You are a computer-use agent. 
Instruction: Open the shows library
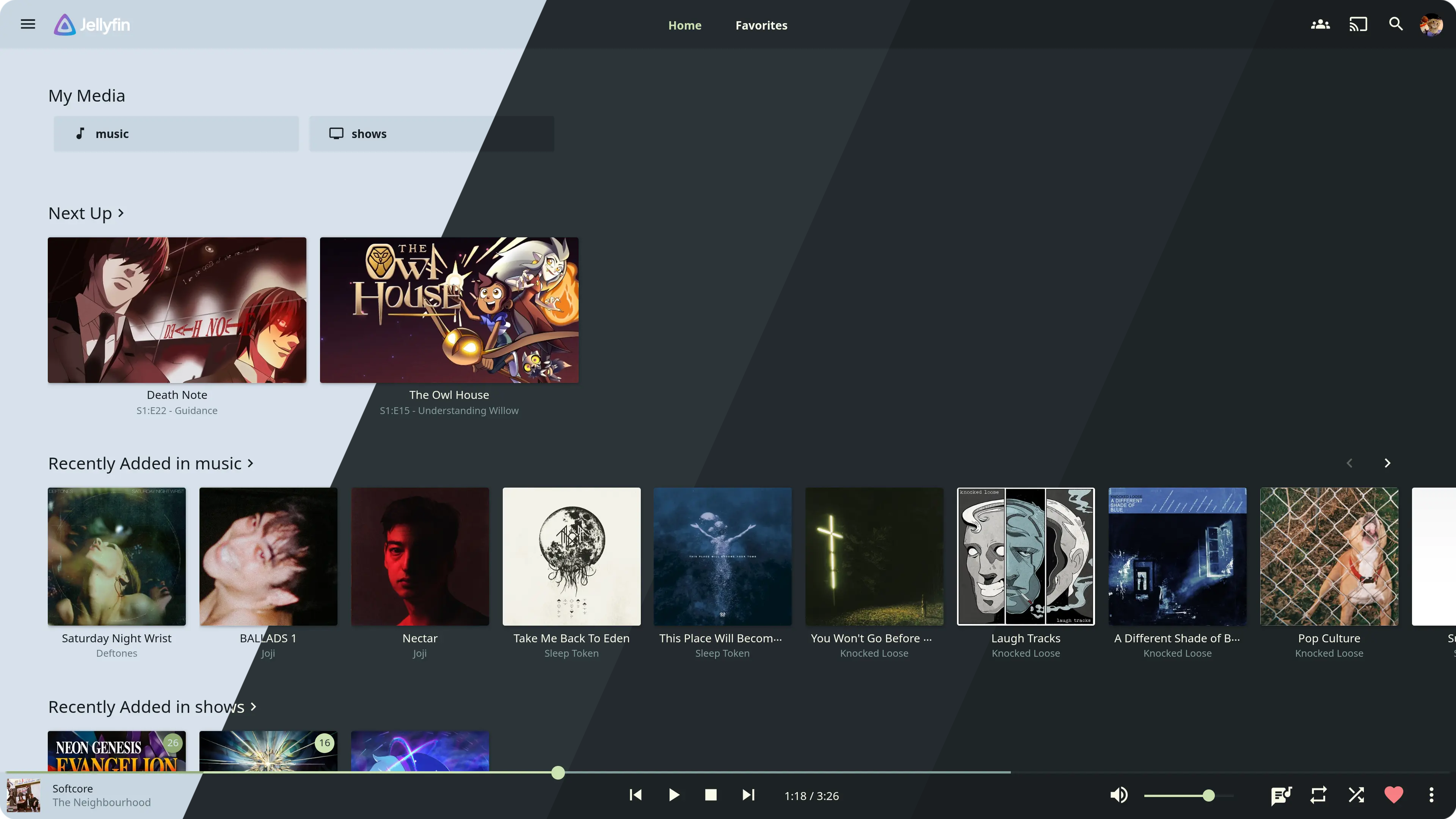[431, 134]
